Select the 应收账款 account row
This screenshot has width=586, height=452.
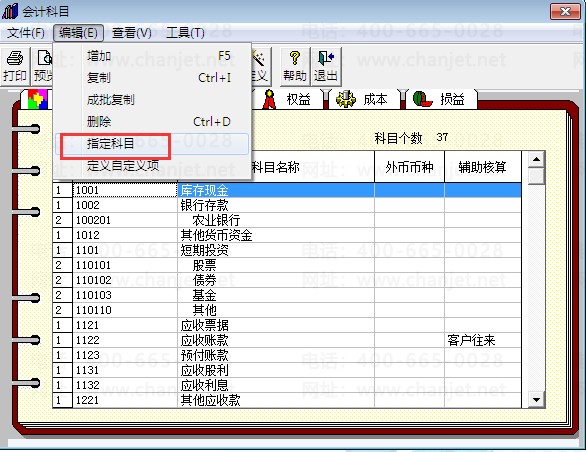pyautogui.click(x=287, y=340)
